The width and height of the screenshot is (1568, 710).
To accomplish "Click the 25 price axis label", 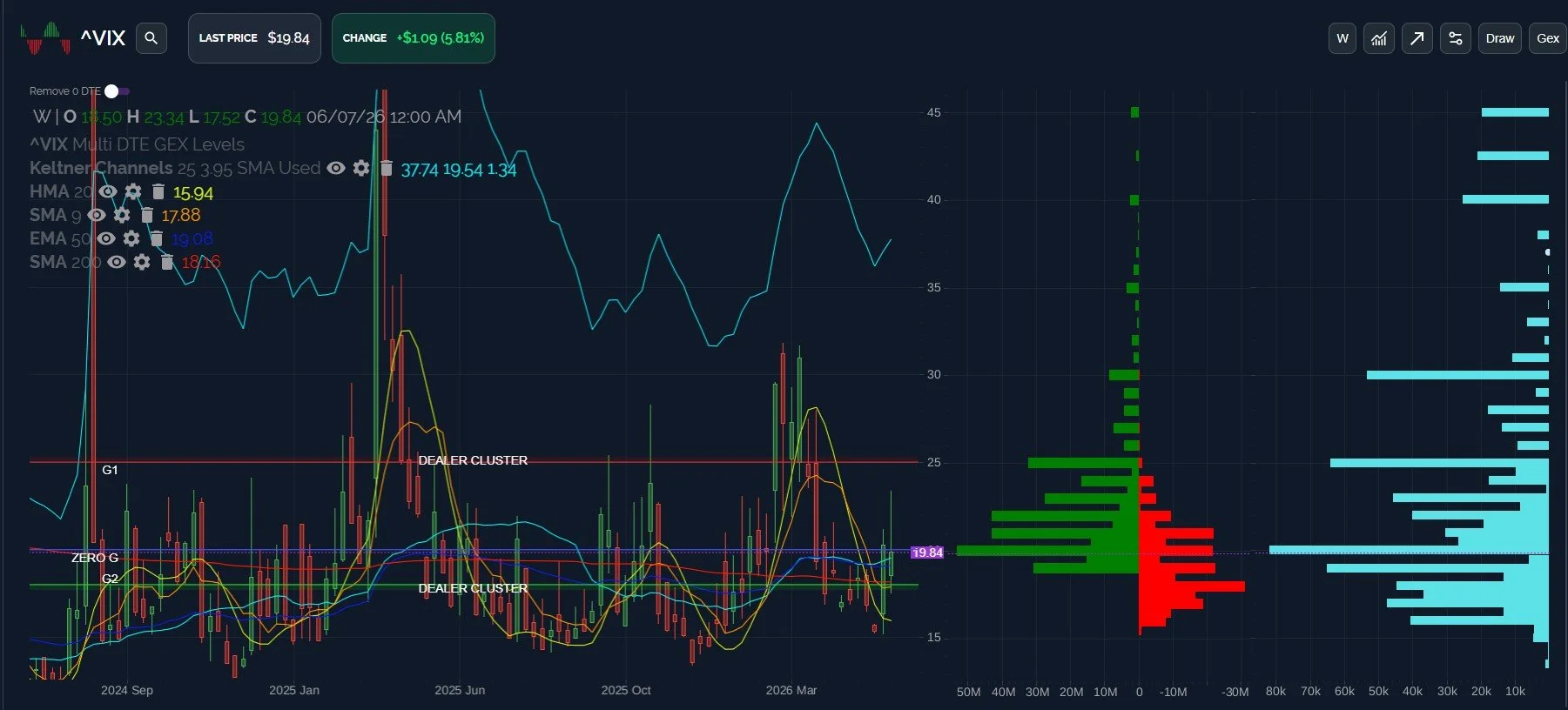I will [933, 462].
